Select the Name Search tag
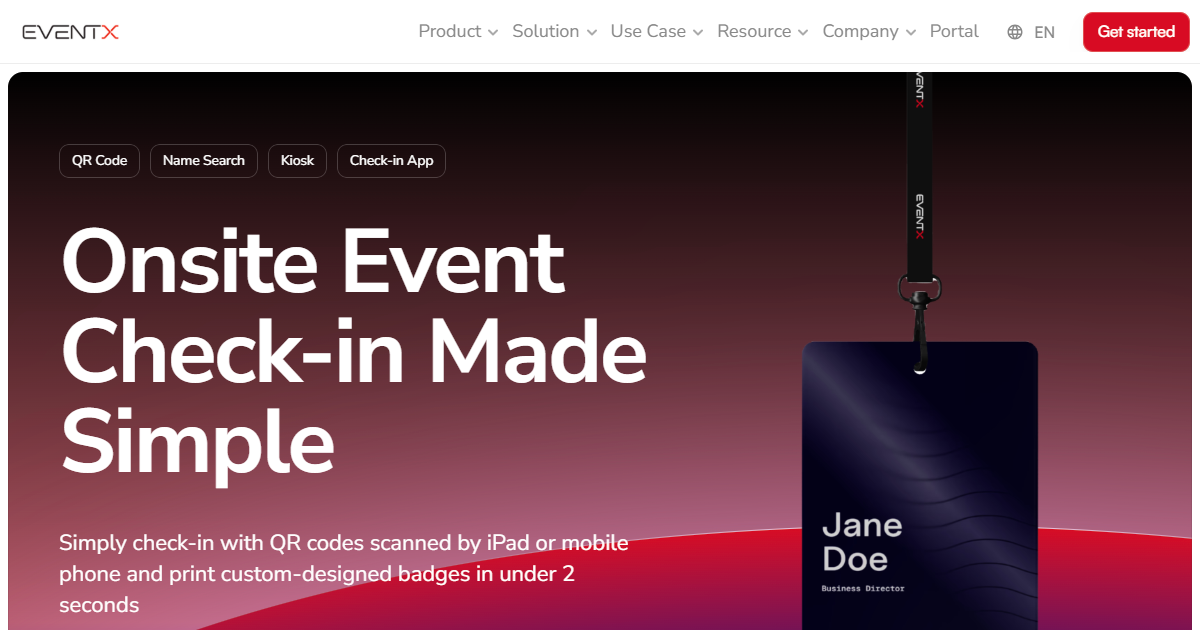 click(203, 160)
